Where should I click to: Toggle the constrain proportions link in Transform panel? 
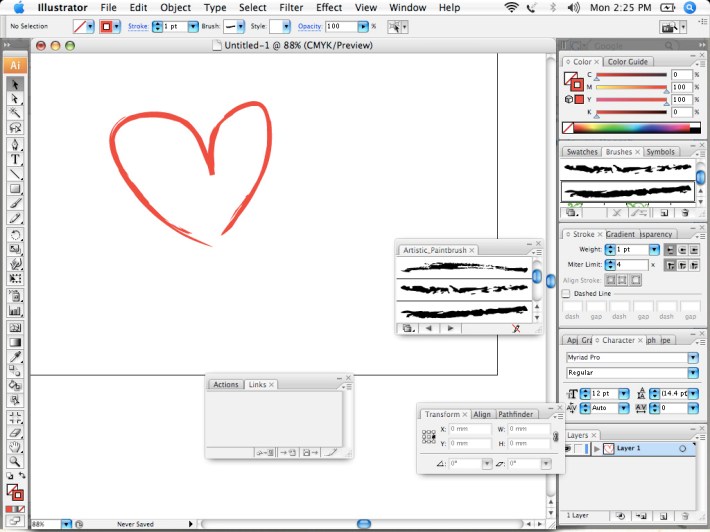555,436
